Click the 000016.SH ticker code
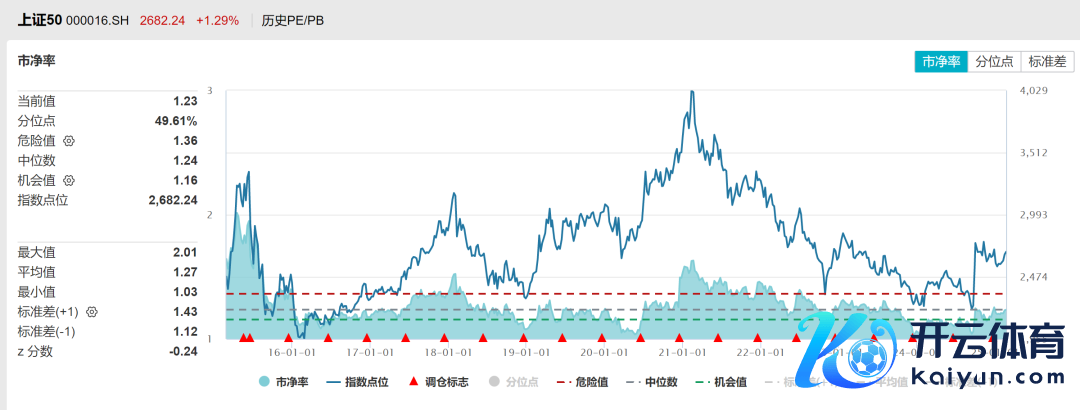Screen dimensions: 1080x410 (105, 20)
